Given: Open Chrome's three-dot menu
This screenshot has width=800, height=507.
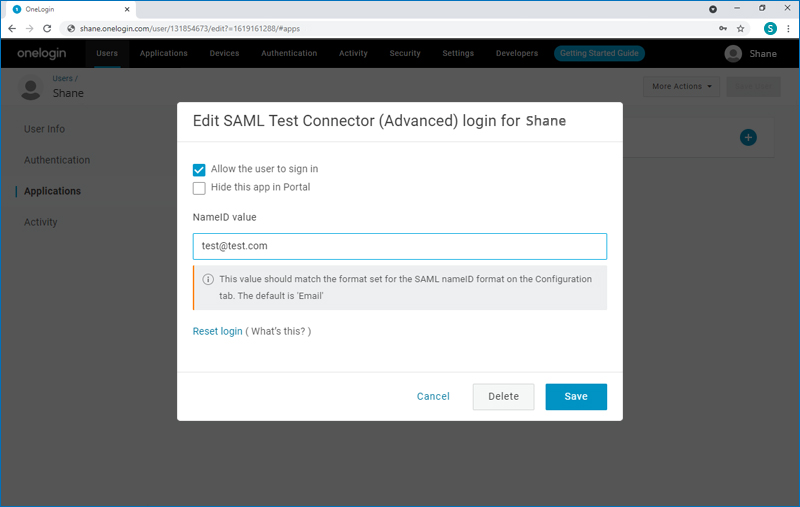Looking at the screenshot, I should [789, 28].
